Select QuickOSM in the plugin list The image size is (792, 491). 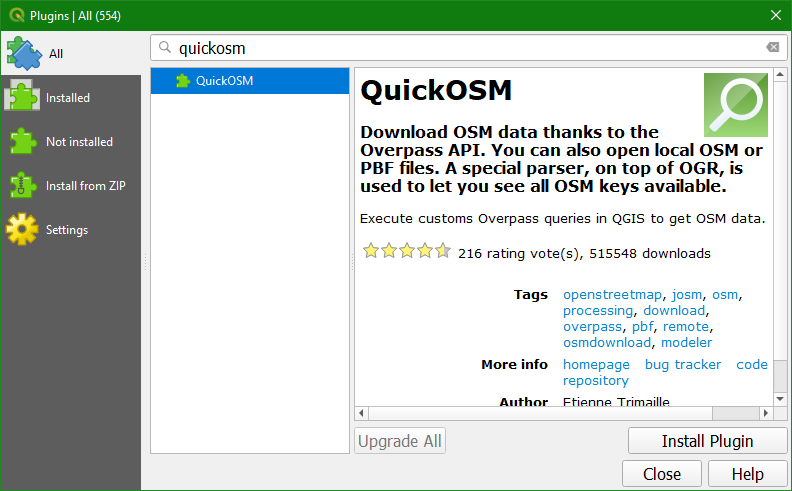tap(250, 81)
